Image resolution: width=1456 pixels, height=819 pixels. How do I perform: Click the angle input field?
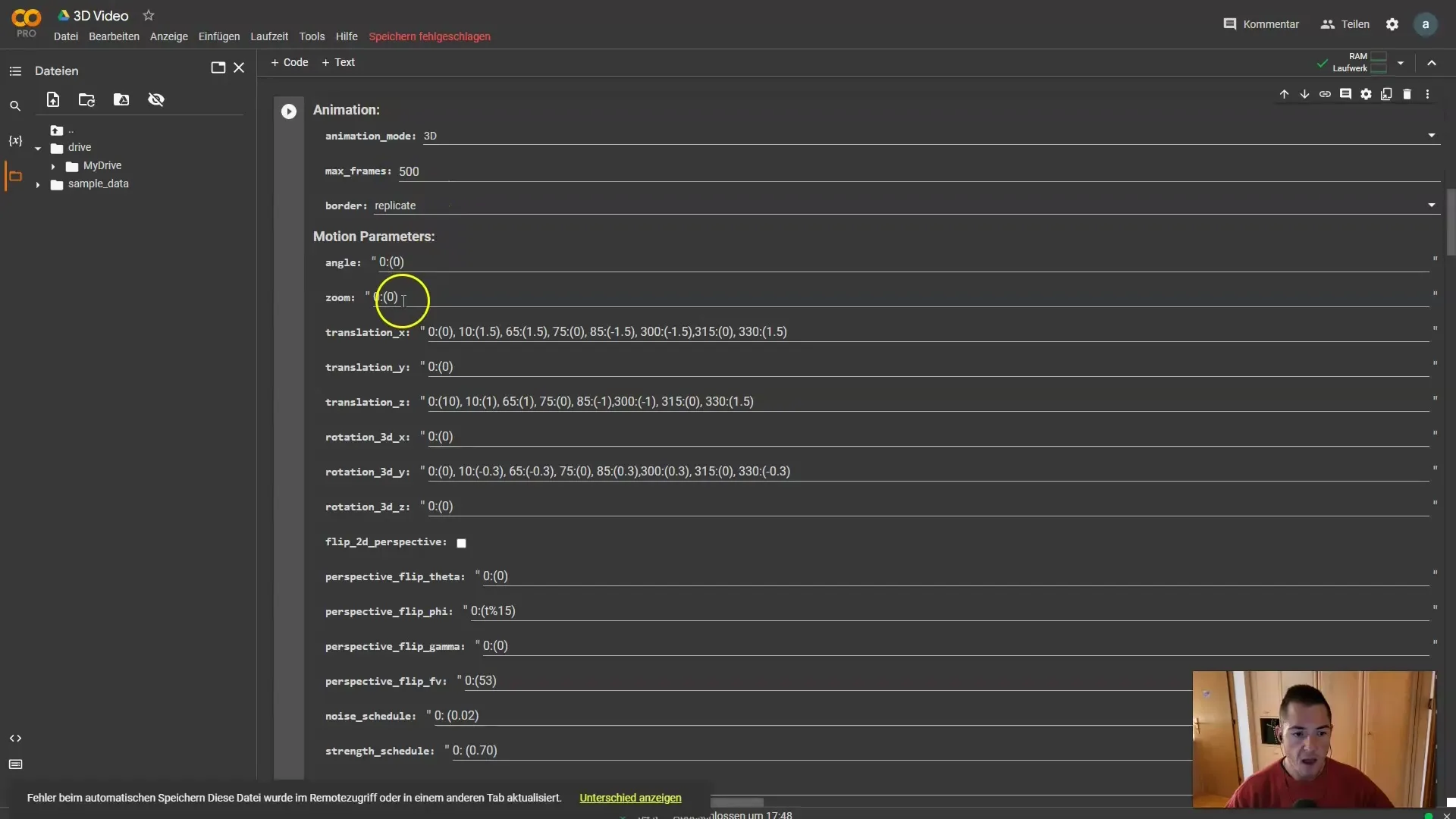point(904,262)
